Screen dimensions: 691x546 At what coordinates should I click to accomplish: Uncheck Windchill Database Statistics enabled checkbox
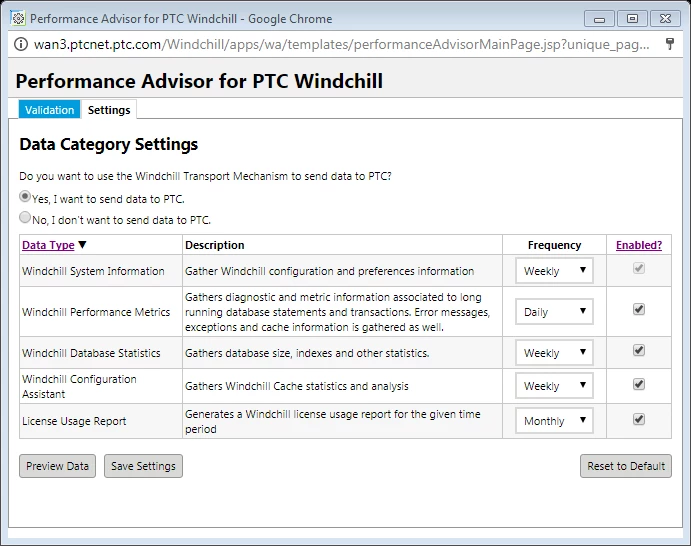(639, 350)
